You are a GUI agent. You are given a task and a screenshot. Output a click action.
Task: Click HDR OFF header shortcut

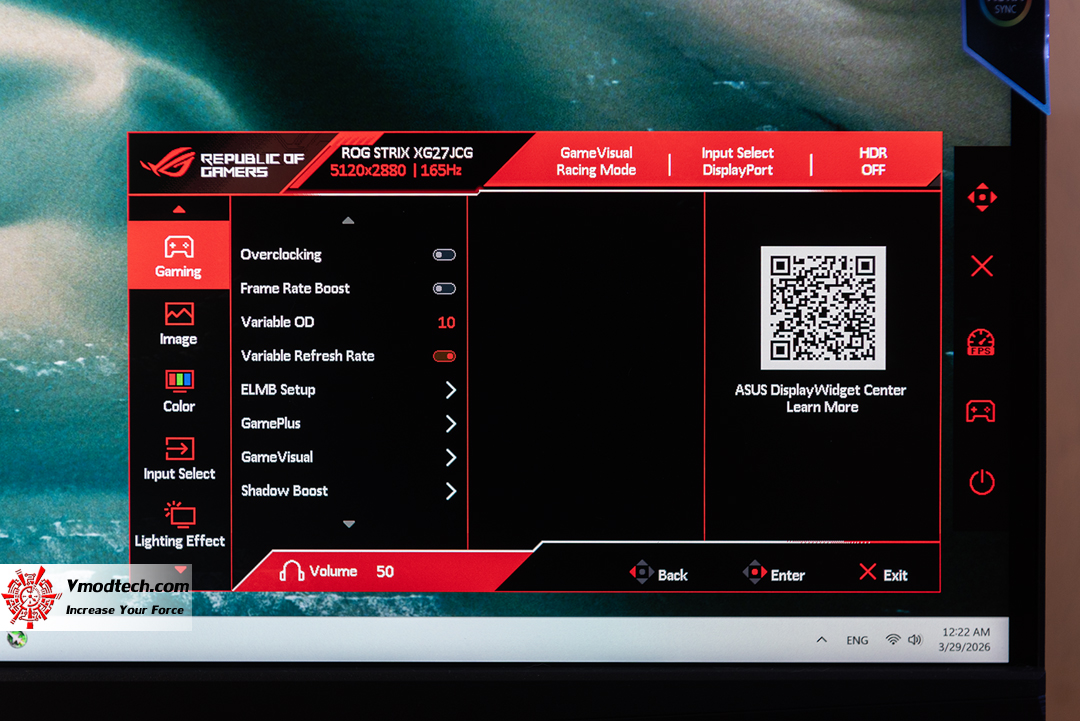873,161
